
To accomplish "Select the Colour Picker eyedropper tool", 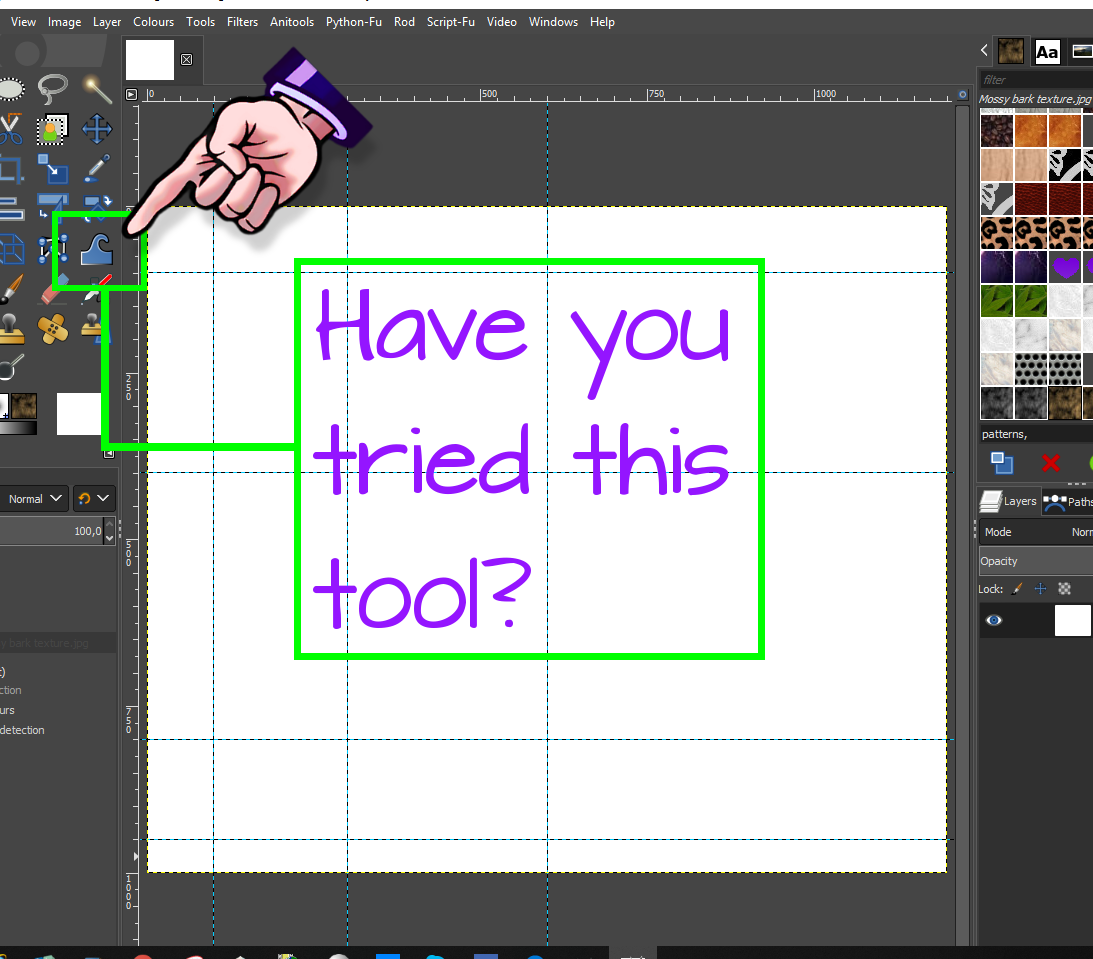I will pyautogui.click(x=97, y=169).
